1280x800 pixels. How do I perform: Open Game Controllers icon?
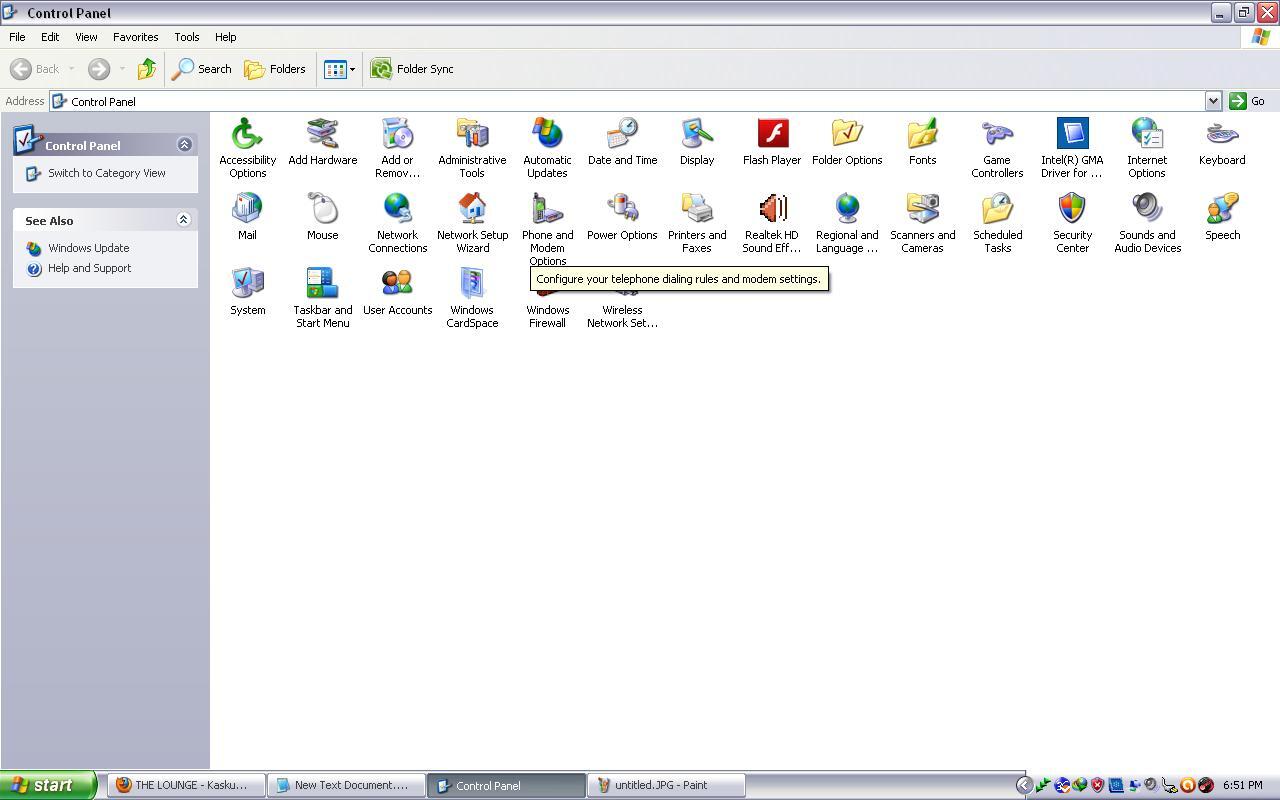pos(997,133)
